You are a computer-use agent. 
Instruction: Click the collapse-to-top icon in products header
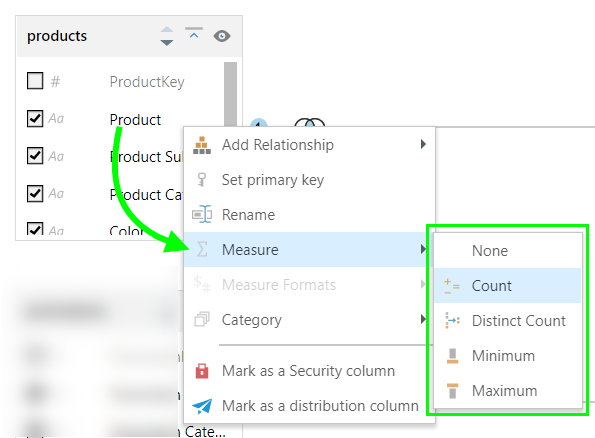[x=194, y=33]
